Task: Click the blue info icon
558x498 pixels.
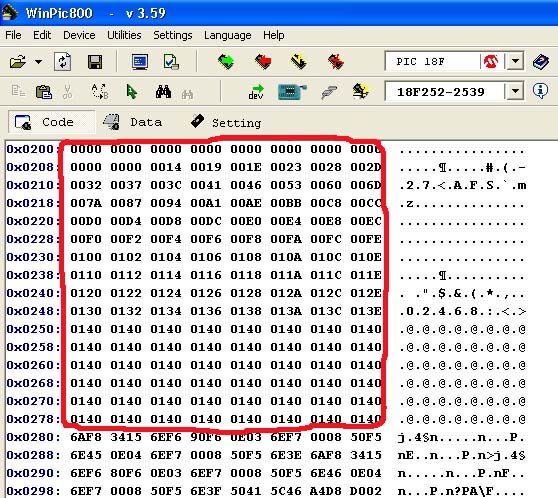Action: [540, 91]
